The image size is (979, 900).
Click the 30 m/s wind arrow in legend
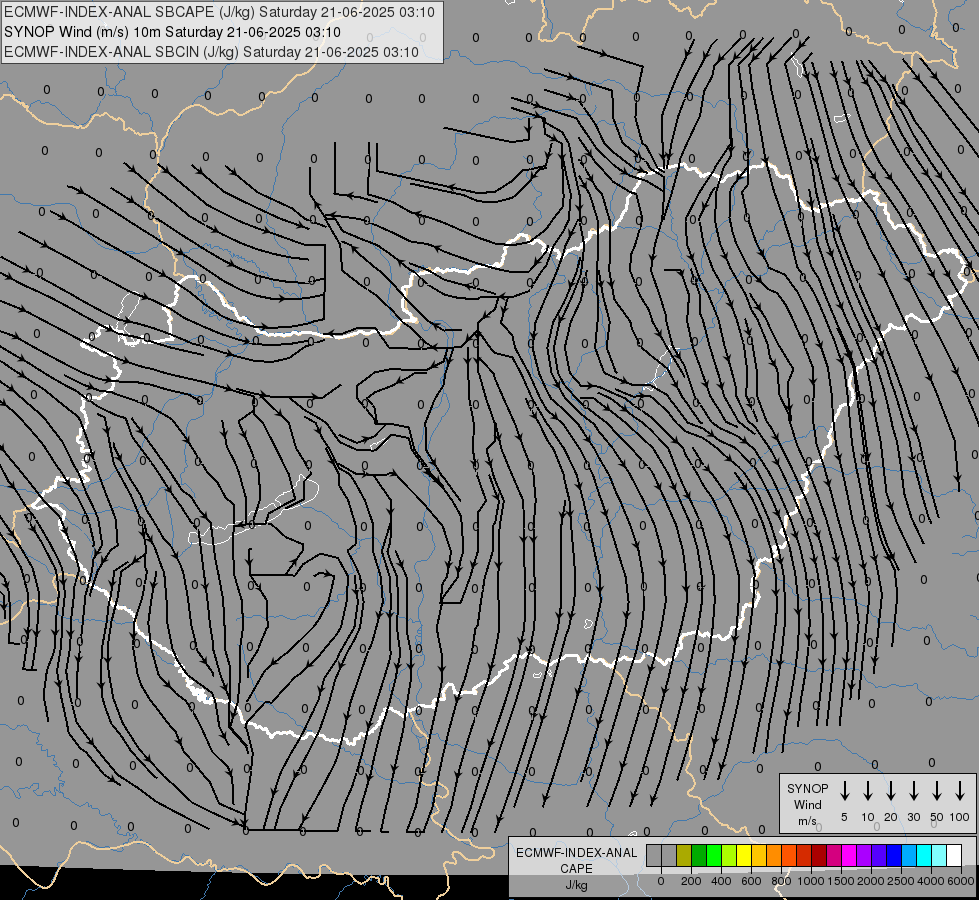[913, 791]
